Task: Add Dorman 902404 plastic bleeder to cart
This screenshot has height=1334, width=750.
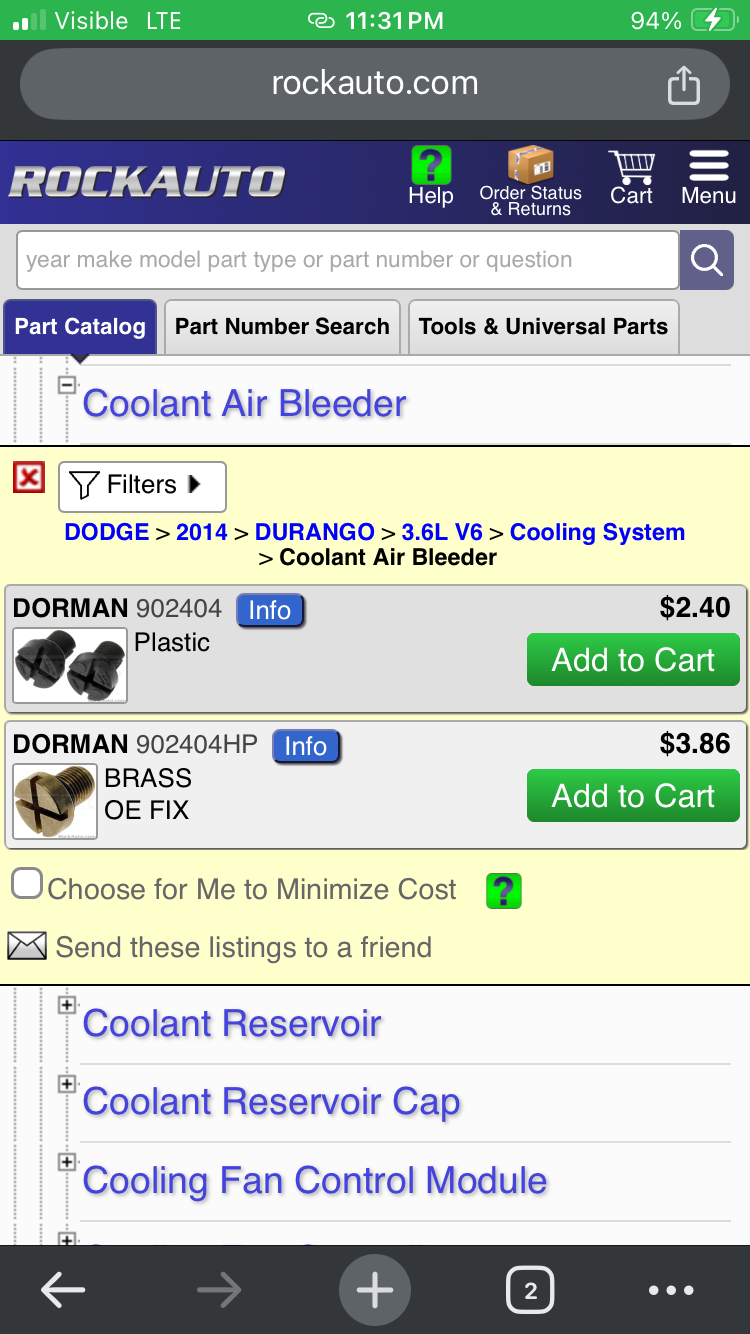Action: tap(633, 660)
